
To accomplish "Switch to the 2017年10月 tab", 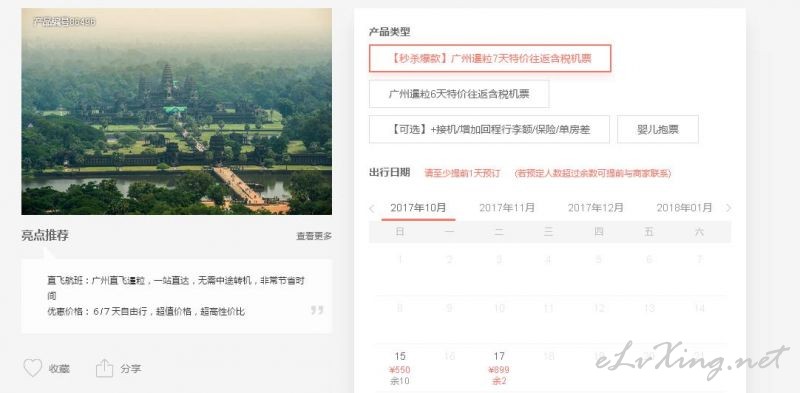I will [x=418, y=208].
